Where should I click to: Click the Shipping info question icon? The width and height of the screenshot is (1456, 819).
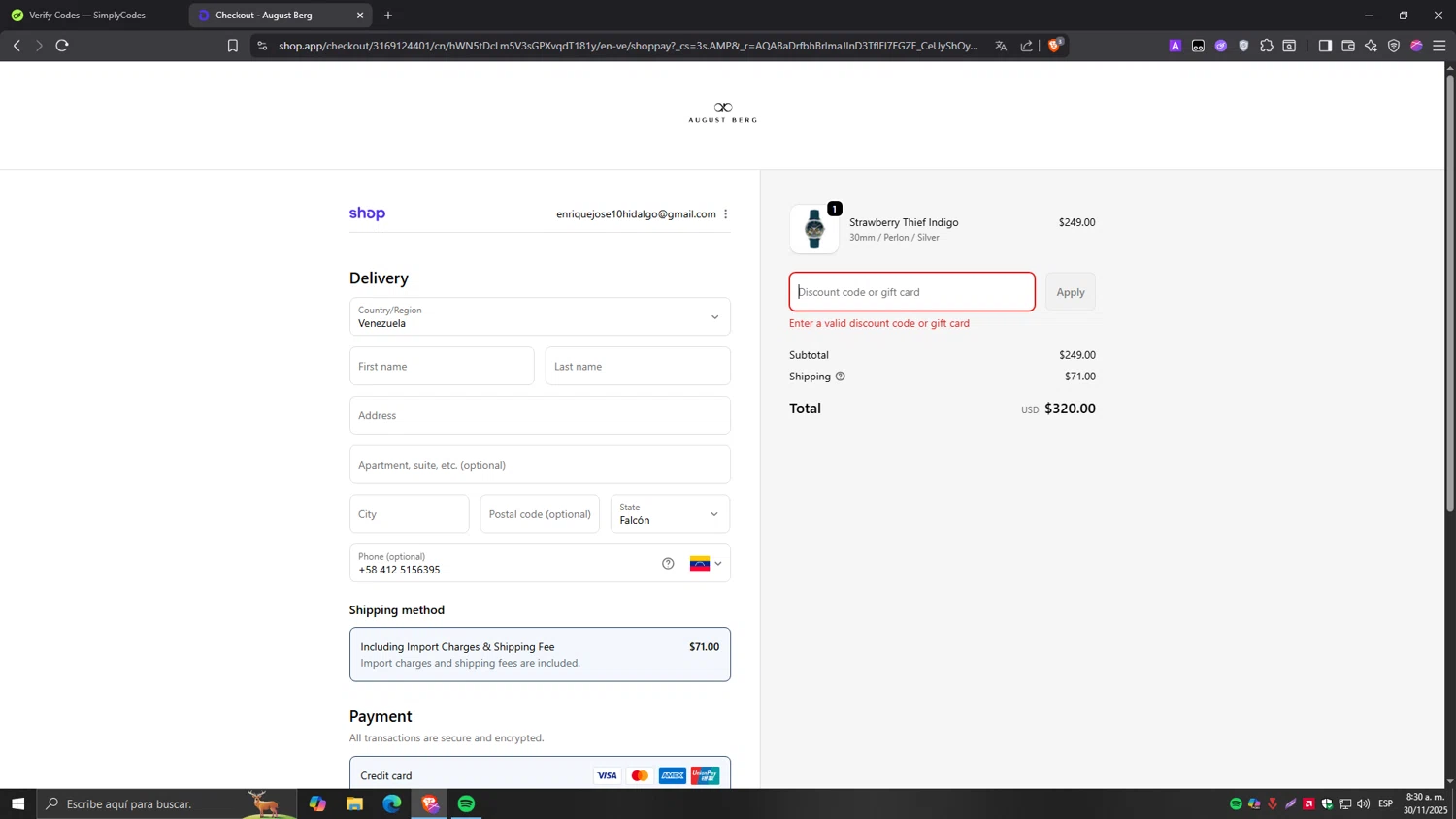point(841,377)
